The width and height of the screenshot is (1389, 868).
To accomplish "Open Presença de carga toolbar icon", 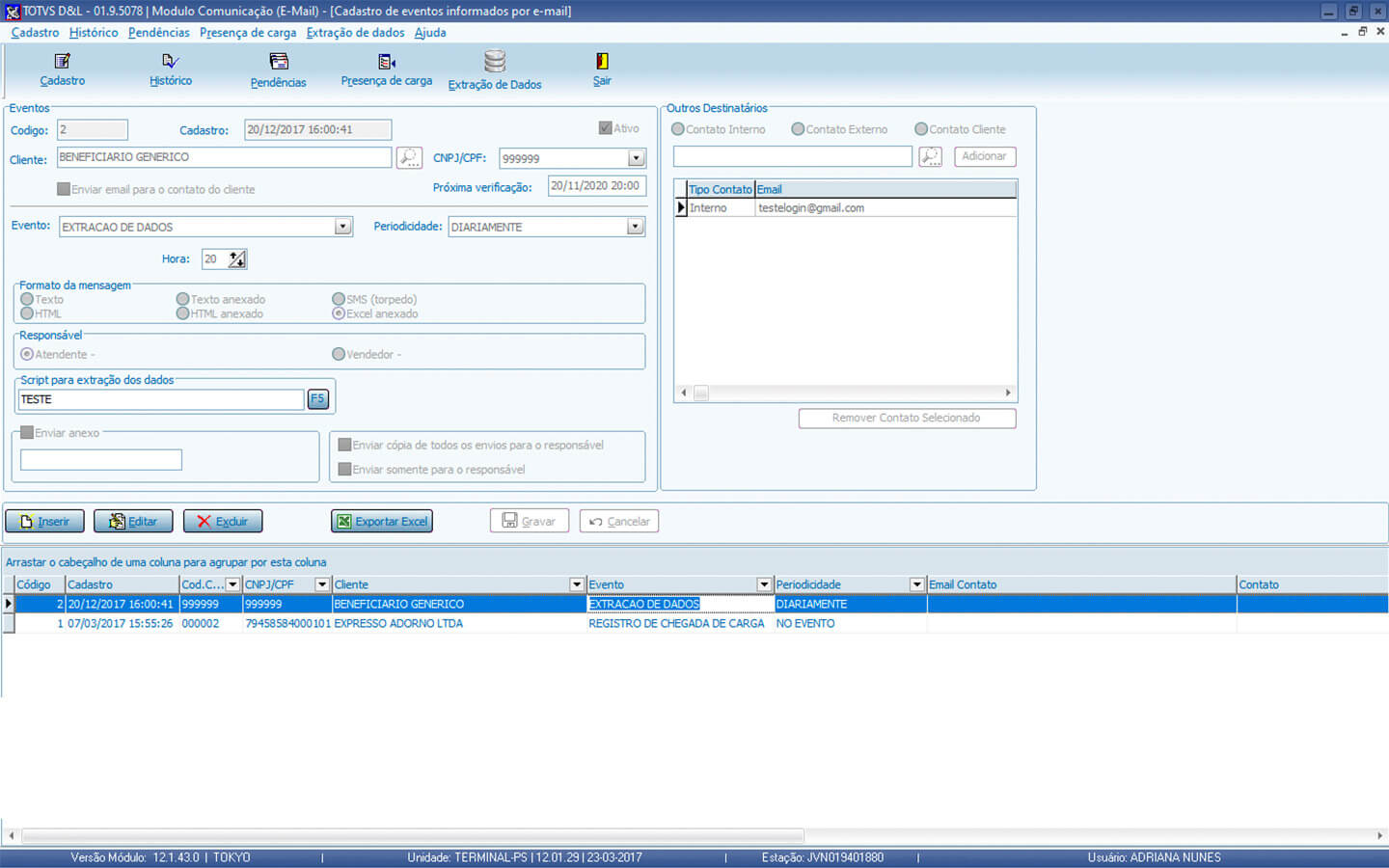I will pos(387,62).
